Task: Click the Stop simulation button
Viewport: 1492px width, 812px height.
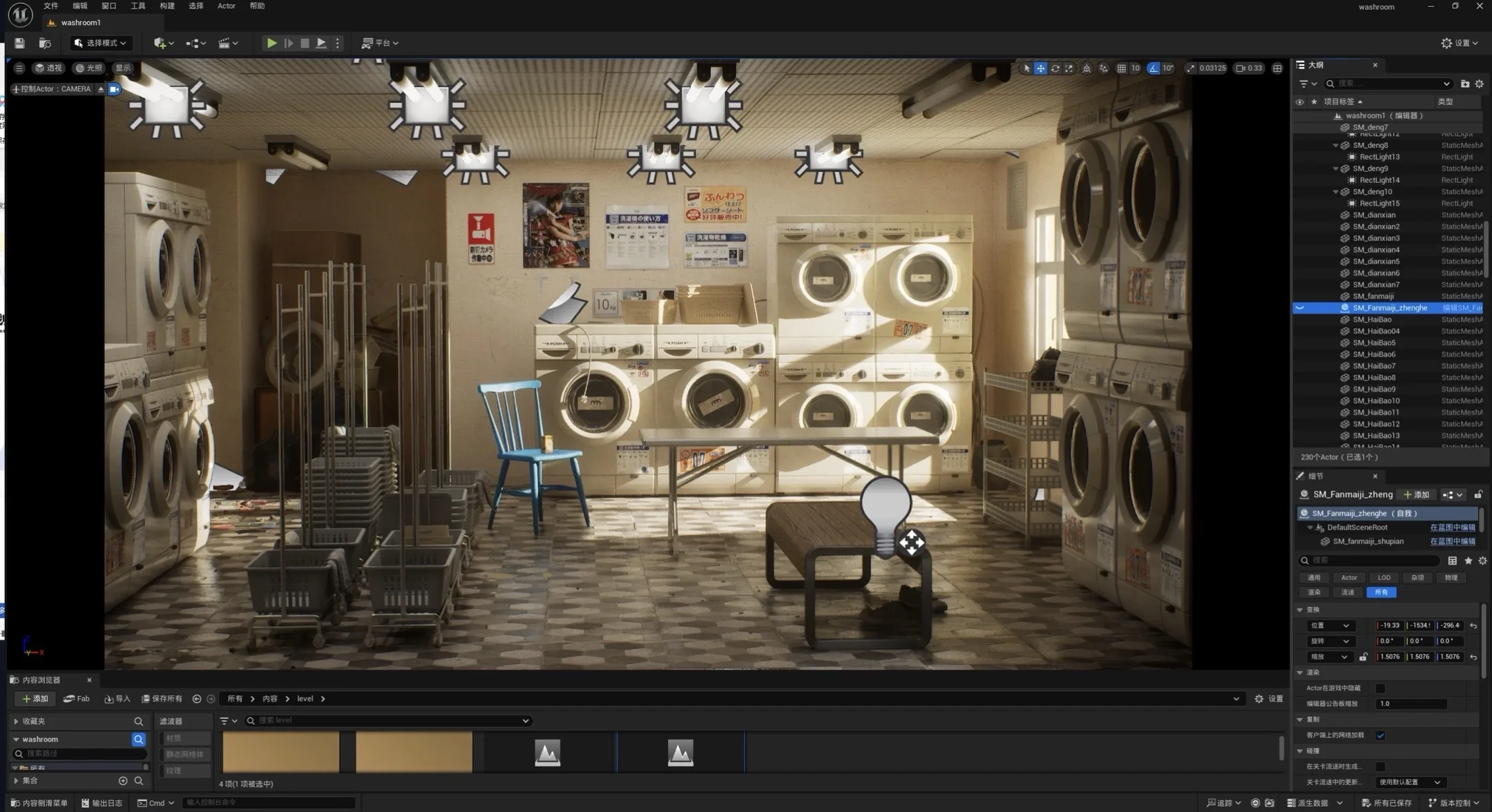Action: click(305, 43)
